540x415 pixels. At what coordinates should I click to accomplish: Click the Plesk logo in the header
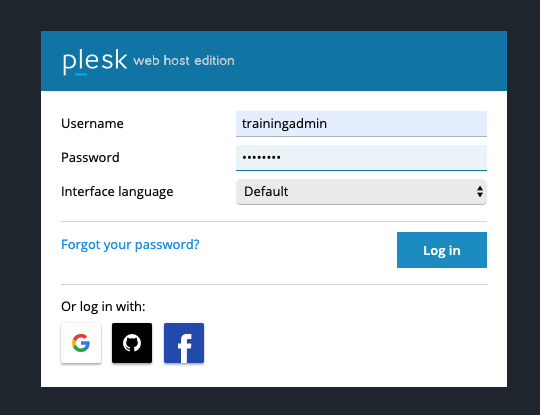[95, 62]
